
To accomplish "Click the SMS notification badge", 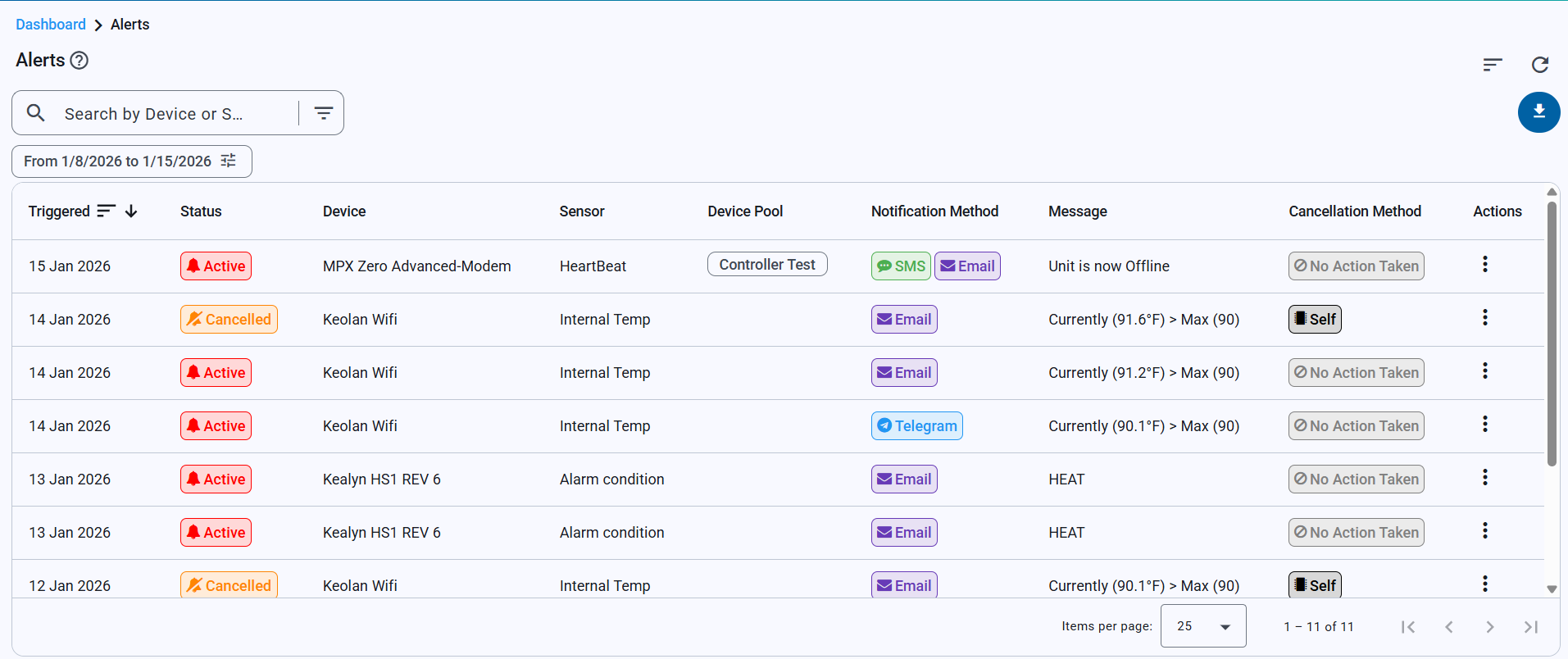I will coord(901,266).
